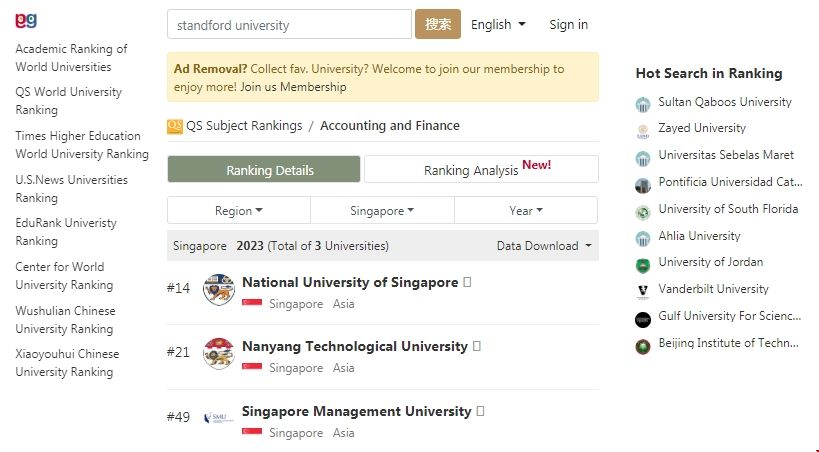Click the Sign in link
Screen dimensions: 819x452
coord(568,25)
